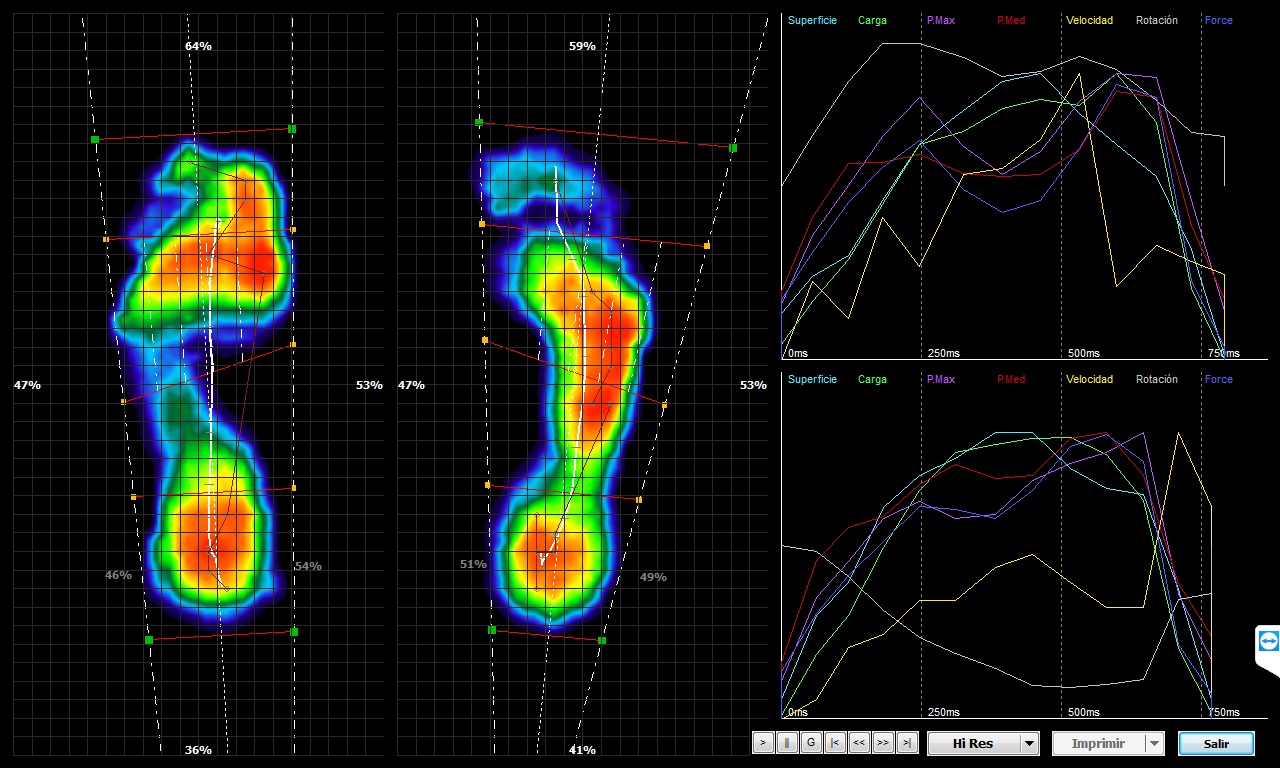Open the TeamViewer side panel icon
The height and width of the screenshot is (768, 1280).
click(x=1268, y=641)
